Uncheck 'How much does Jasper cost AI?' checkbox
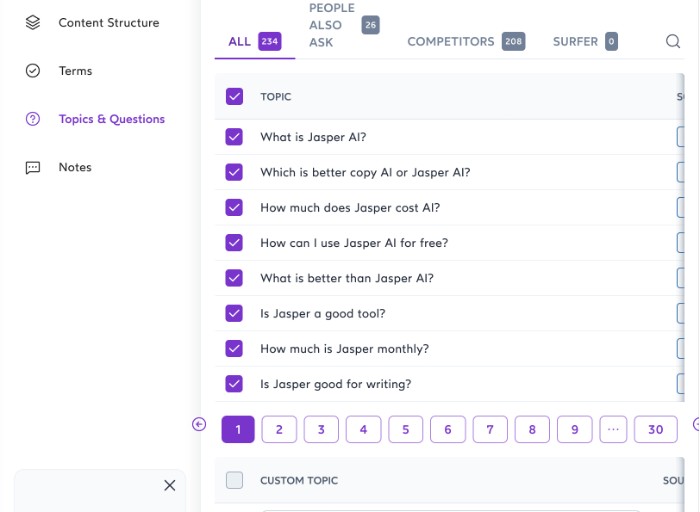This screenshot has width=700, height=512. 234,207
